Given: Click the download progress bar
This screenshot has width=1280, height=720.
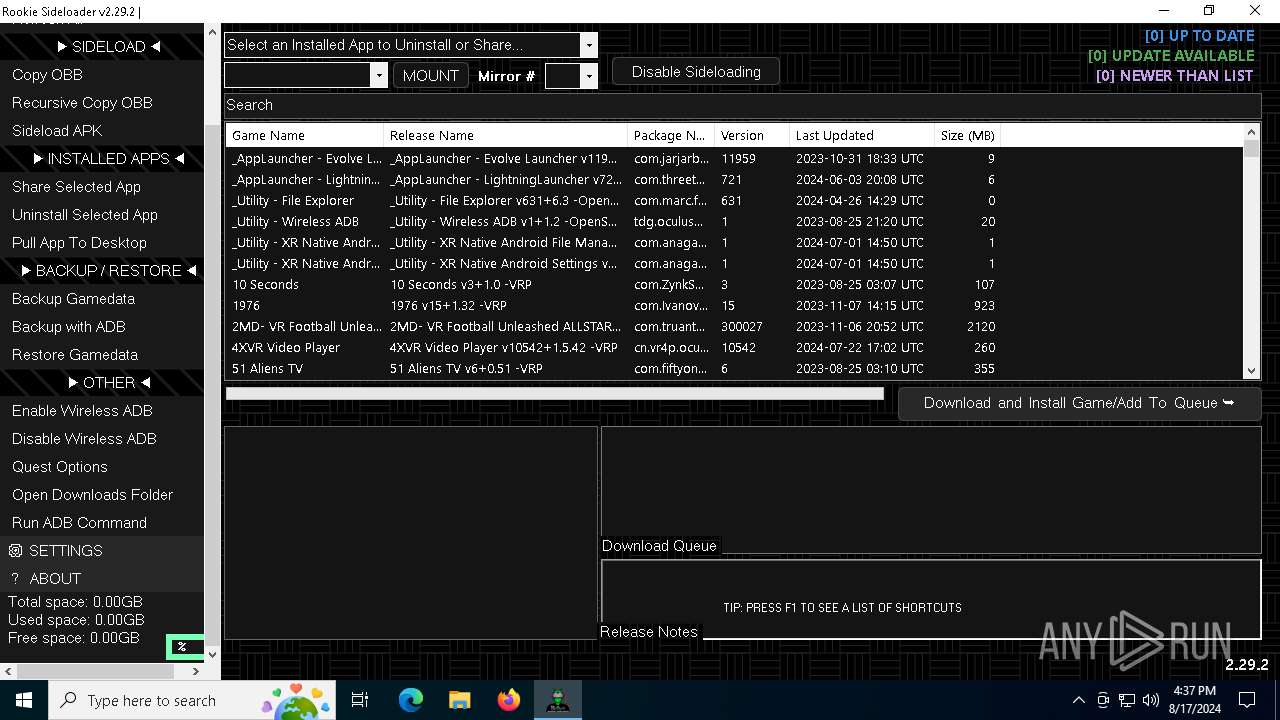Looking at the screenshot, I should point(555,394).
